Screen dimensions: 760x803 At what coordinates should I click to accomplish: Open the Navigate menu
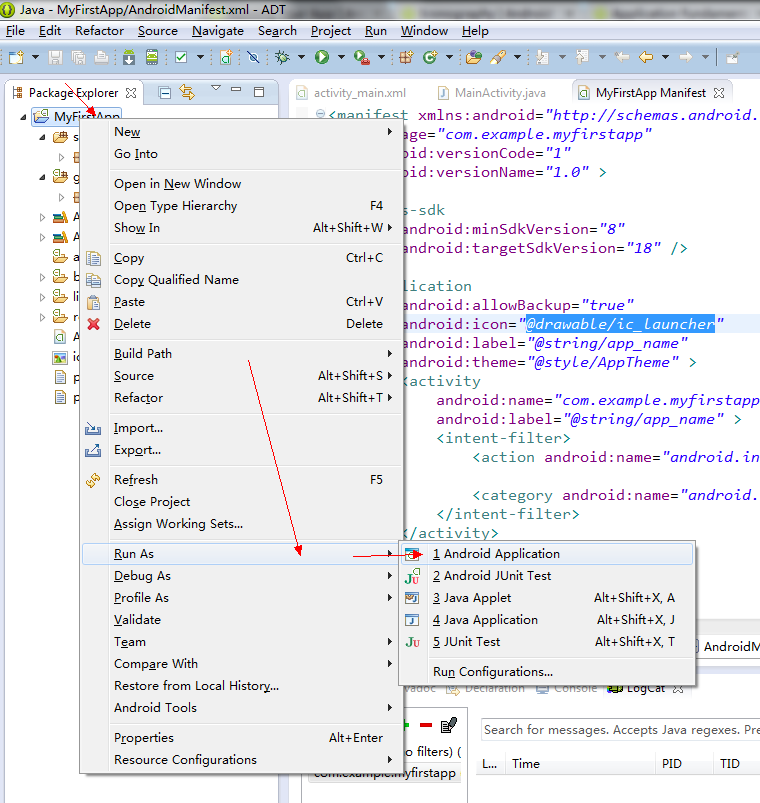pos(218,31)
